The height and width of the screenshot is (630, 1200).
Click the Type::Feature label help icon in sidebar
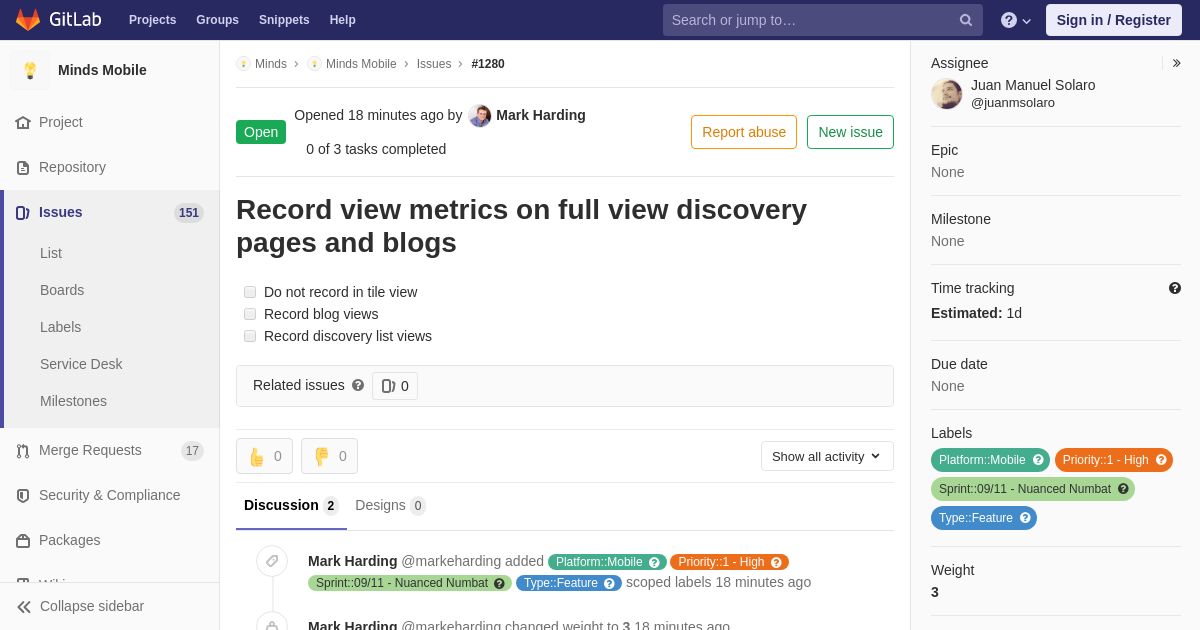(x=1025, y=518)
